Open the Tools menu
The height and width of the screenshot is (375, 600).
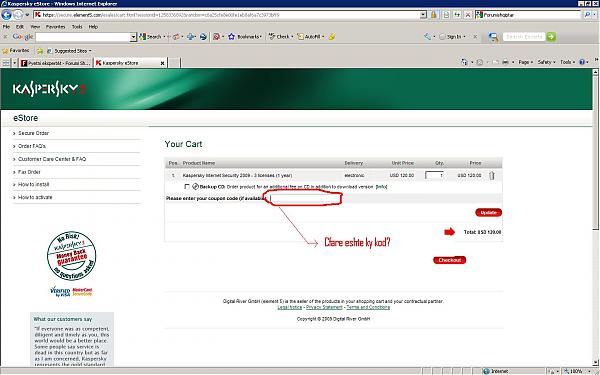point(77,27)
